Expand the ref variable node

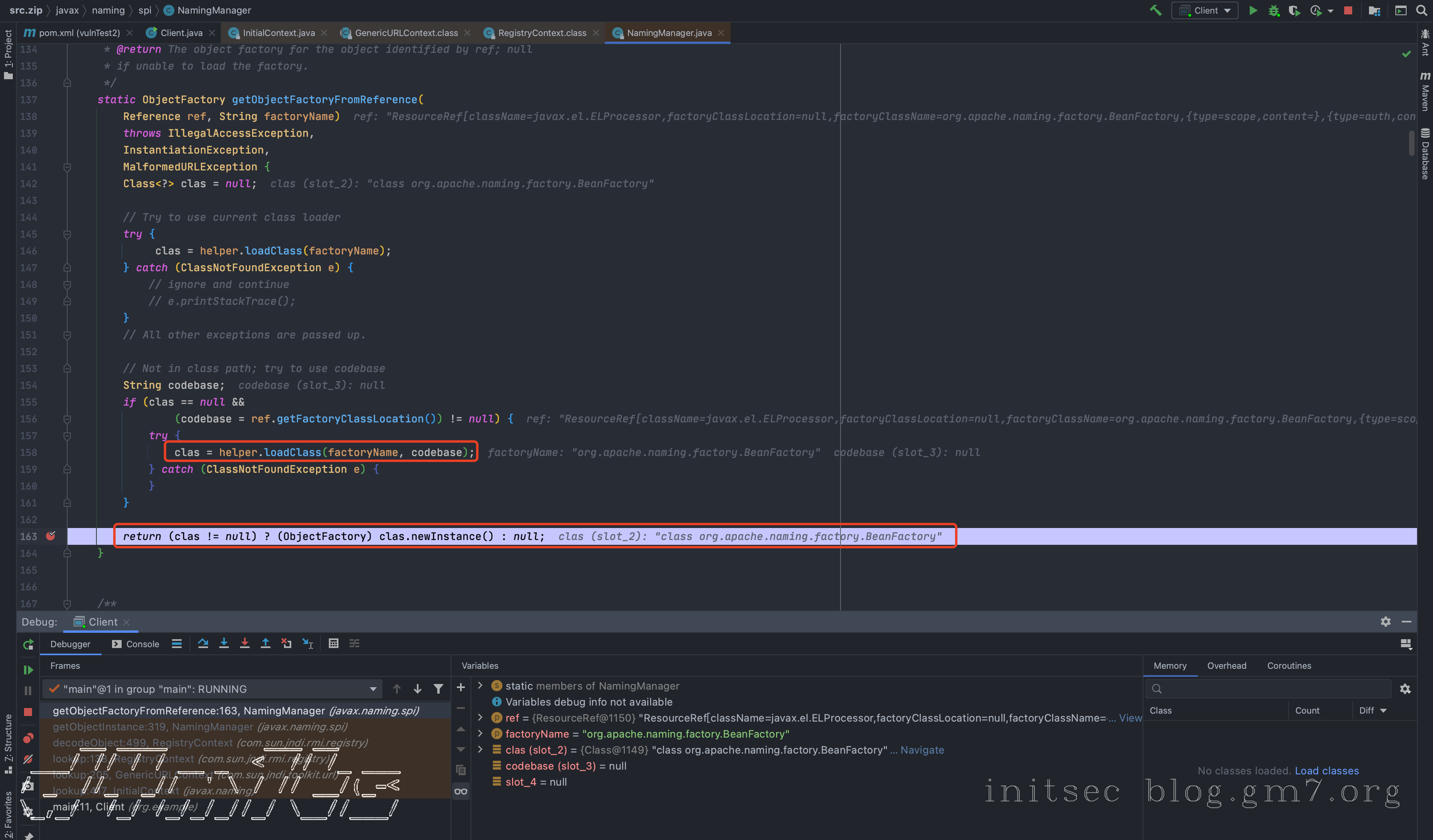coord(480,718)
